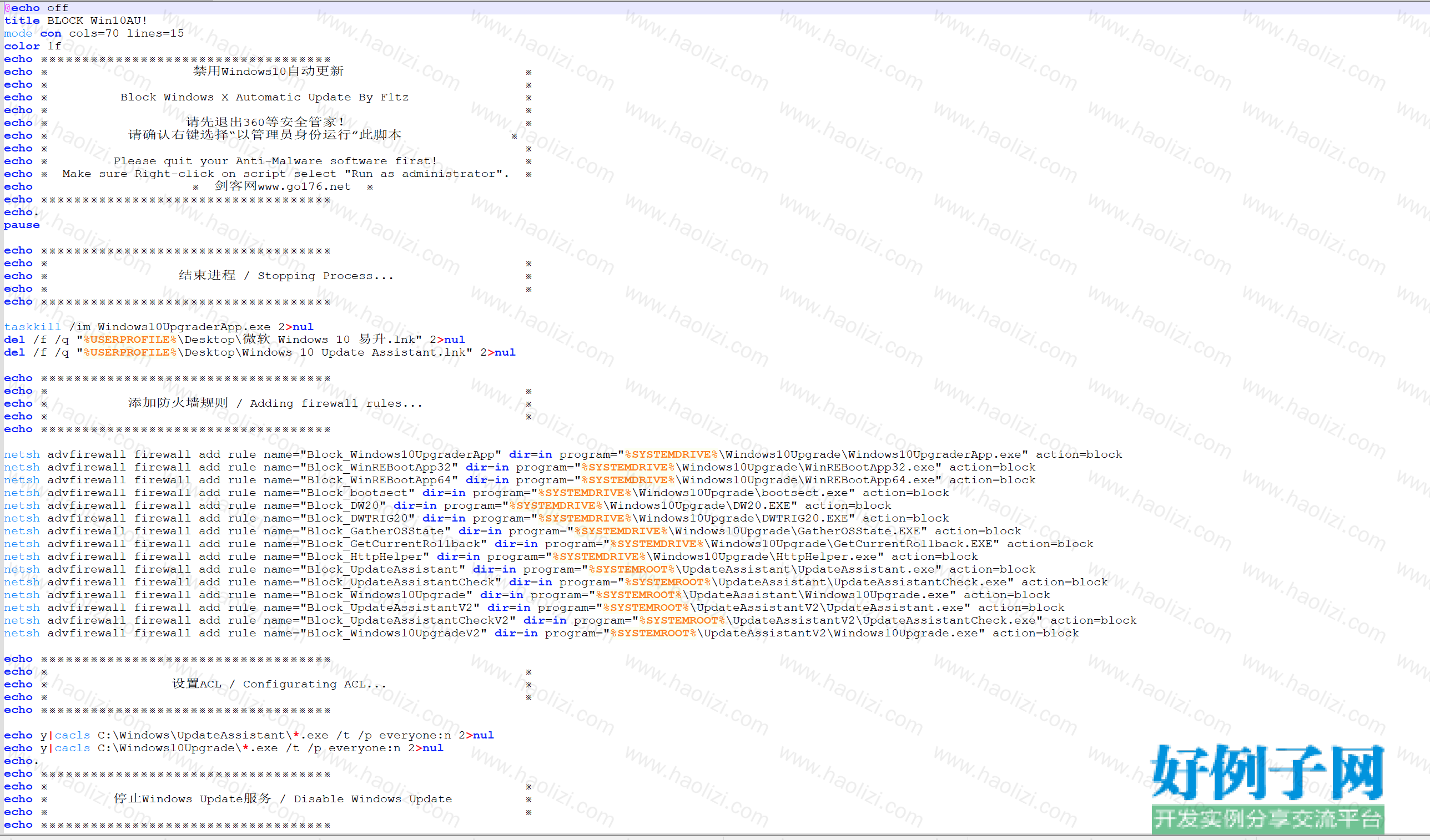Click netsh rule 'Block_Windows10Upgrade' line
Image resolution: width=1430 pixels, height=840 pixels.
(527, 595)
